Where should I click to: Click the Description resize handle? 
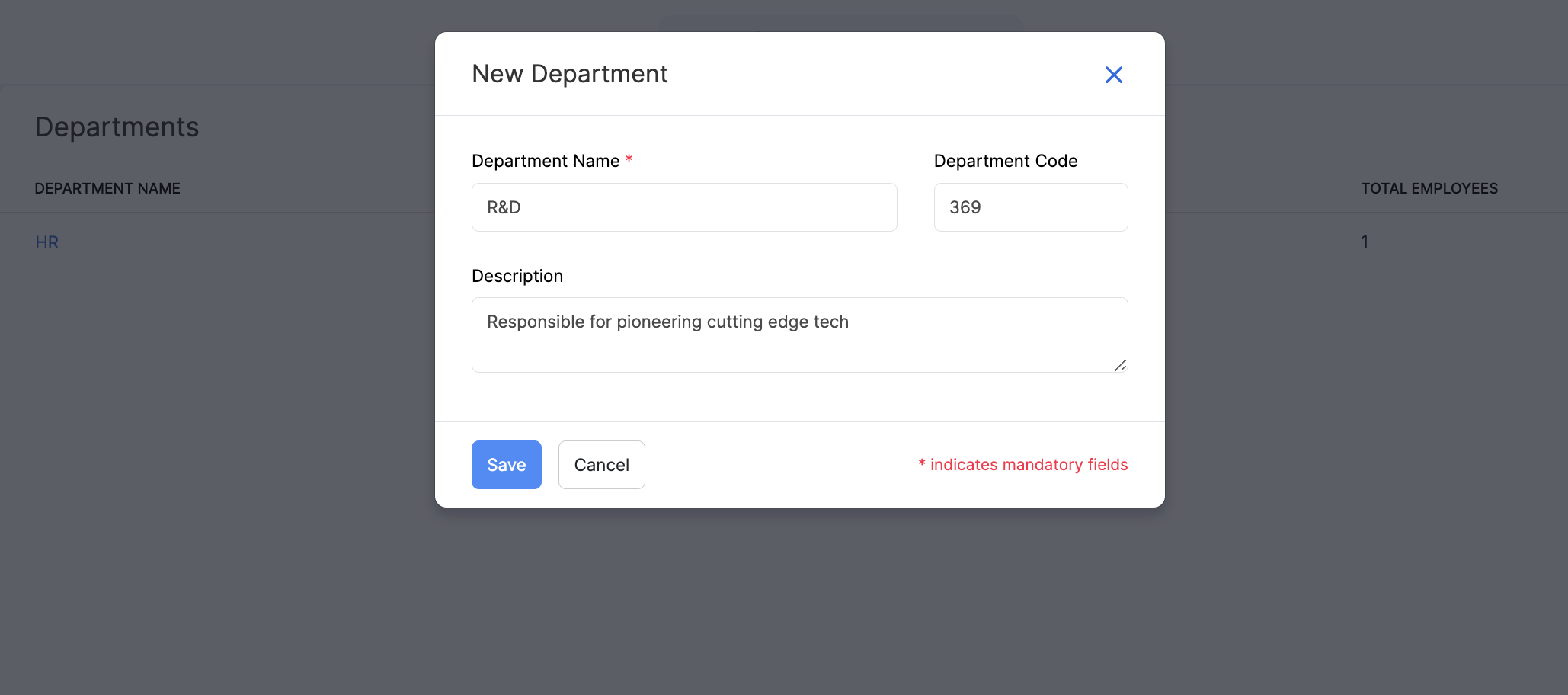point(1121,367)
